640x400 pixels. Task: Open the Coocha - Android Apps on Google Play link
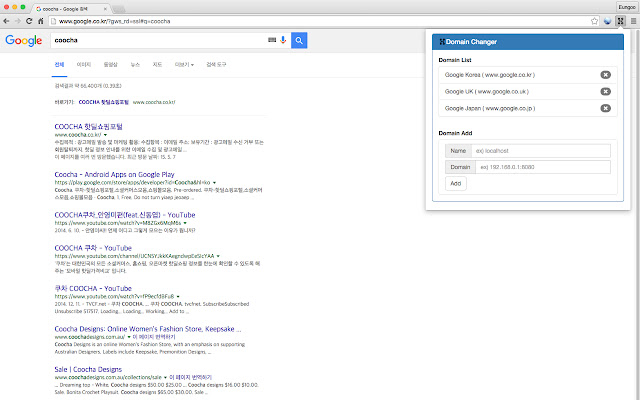click(114, 174)
